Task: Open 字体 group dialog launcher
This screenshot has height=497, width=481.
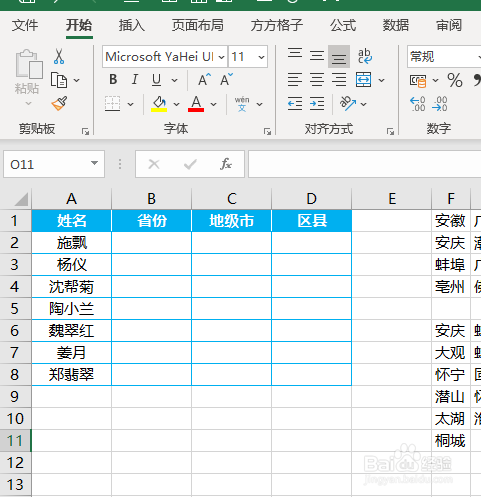Action: point(267,131)
